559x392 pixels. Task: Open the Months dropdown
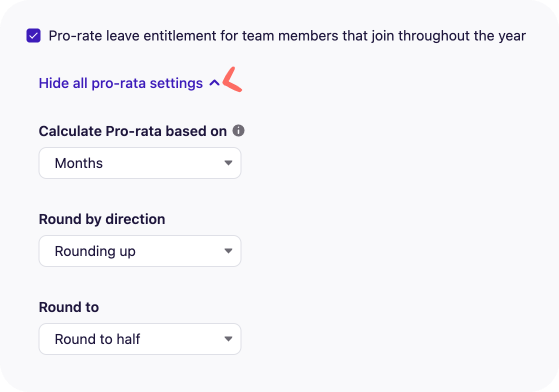coord(140,163)
